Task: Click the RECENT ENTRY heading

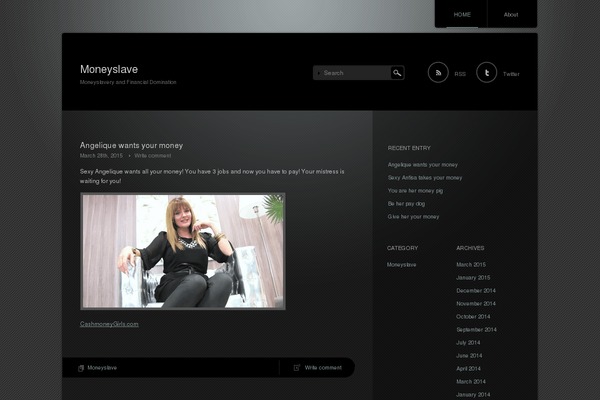Action: (x=409, y=148)
